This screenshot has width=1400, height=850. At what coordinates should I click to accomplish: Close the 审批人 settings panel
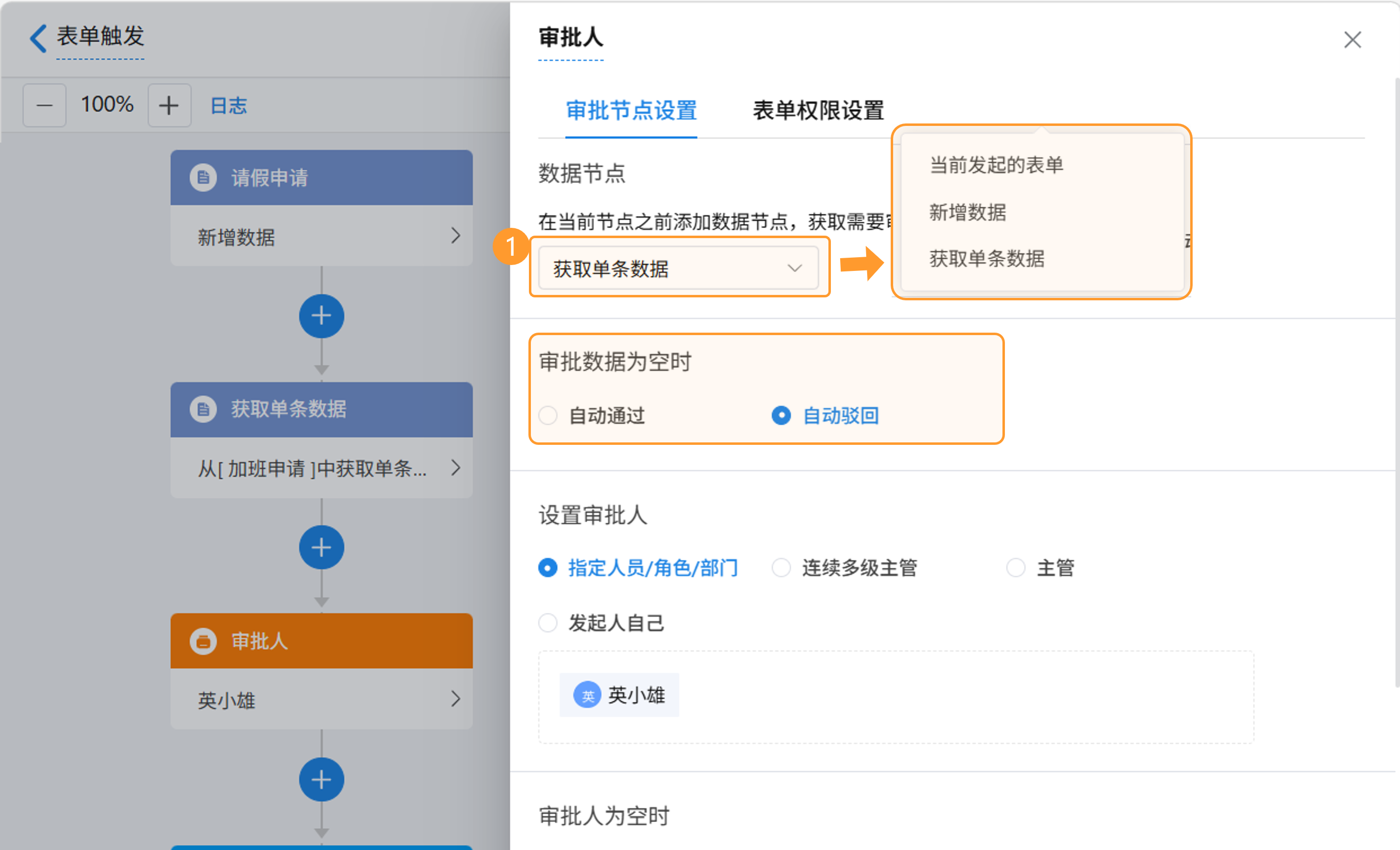[x=1351, y=40]
